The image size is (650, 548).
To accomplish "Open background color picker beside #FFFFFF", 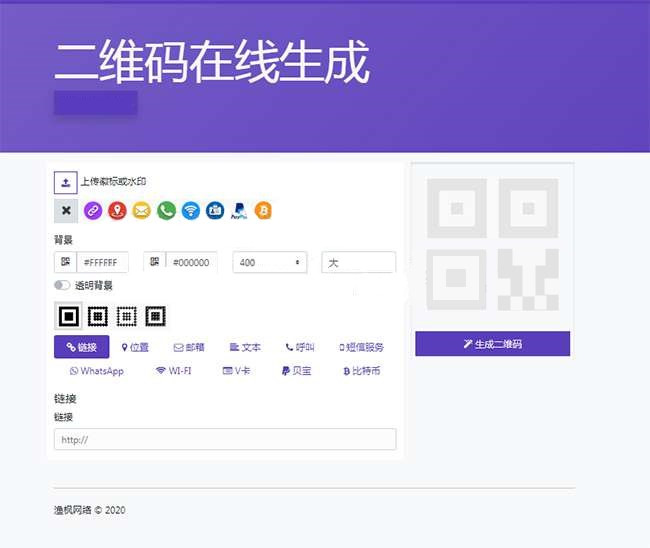I will (x=65, y=262).
